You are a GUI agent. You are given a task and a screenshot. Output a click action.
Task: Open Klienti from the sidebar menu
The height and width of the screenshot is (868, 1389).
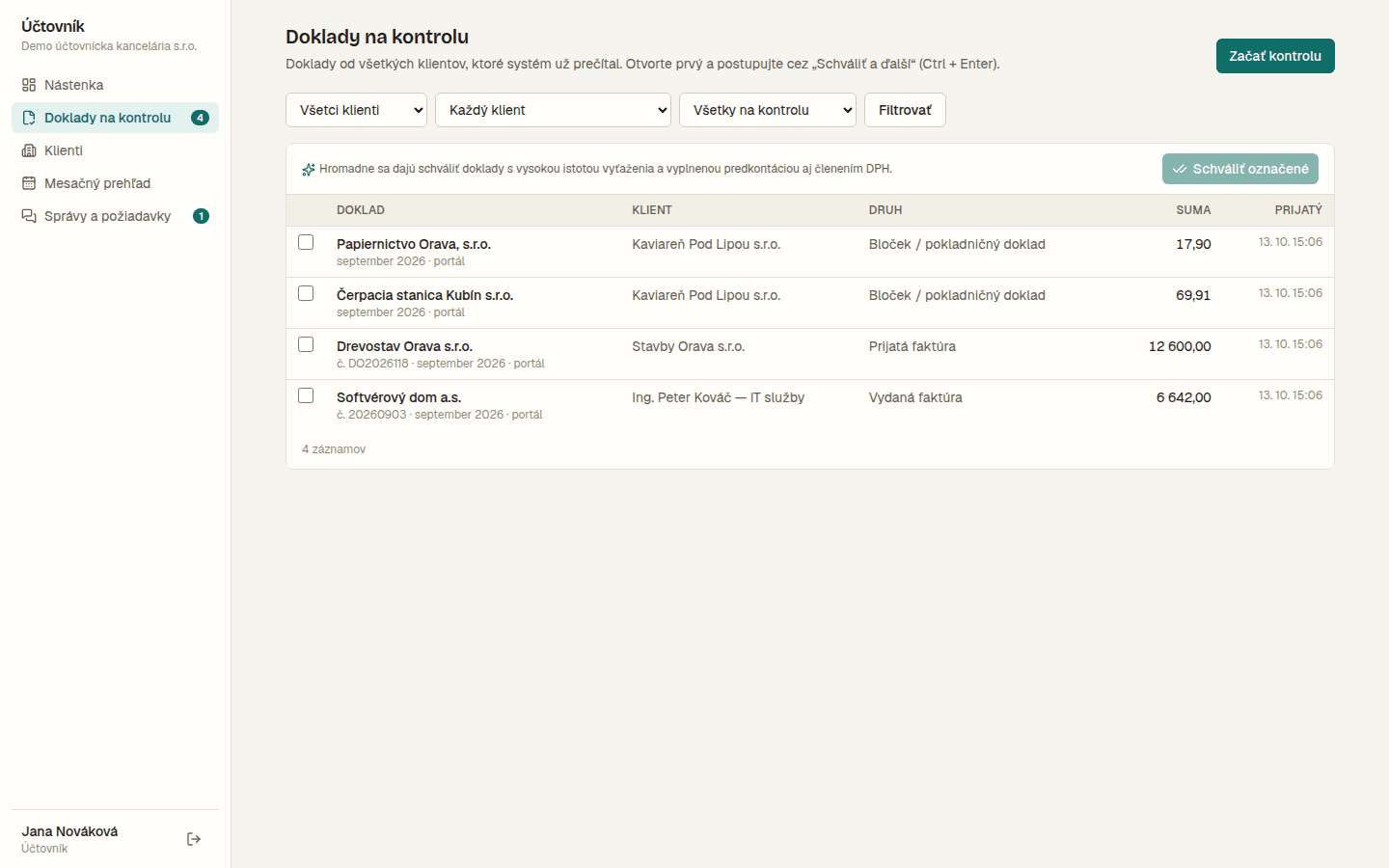tap(116, 150)
